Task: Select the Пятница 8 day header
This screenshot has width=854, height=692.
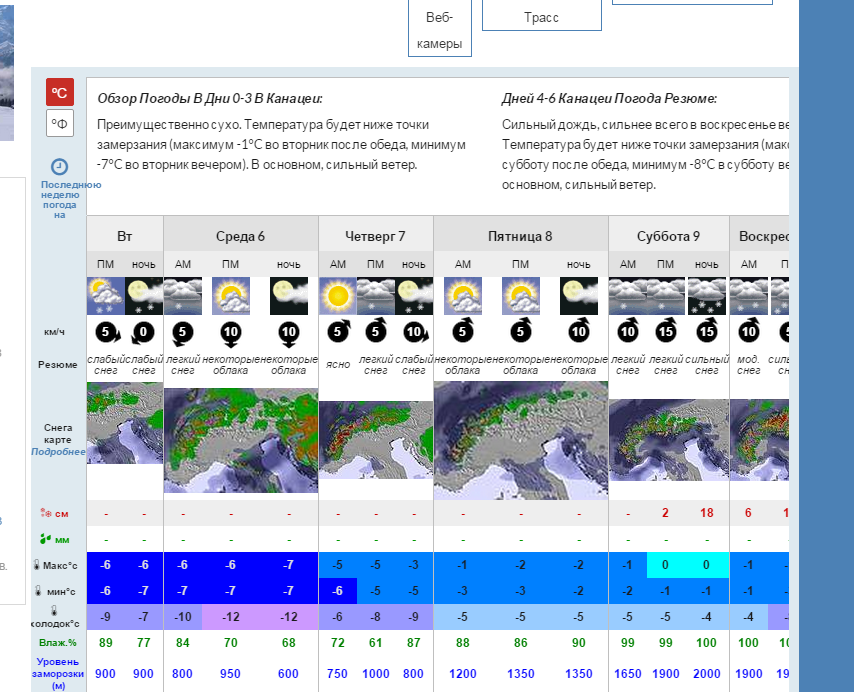Action: tap(521, 236)
